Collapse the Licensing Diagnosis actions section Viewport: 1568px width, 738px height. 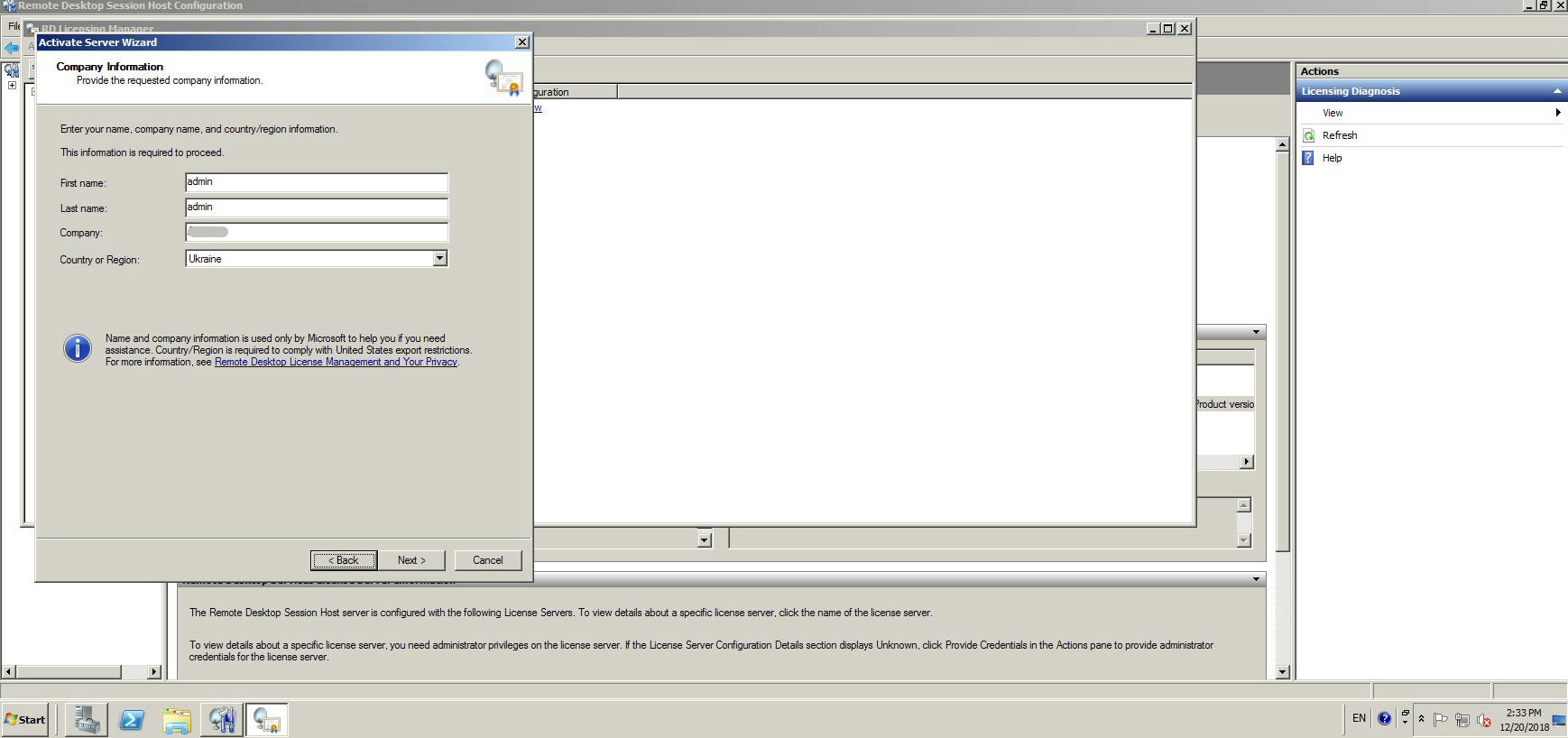1556,91
